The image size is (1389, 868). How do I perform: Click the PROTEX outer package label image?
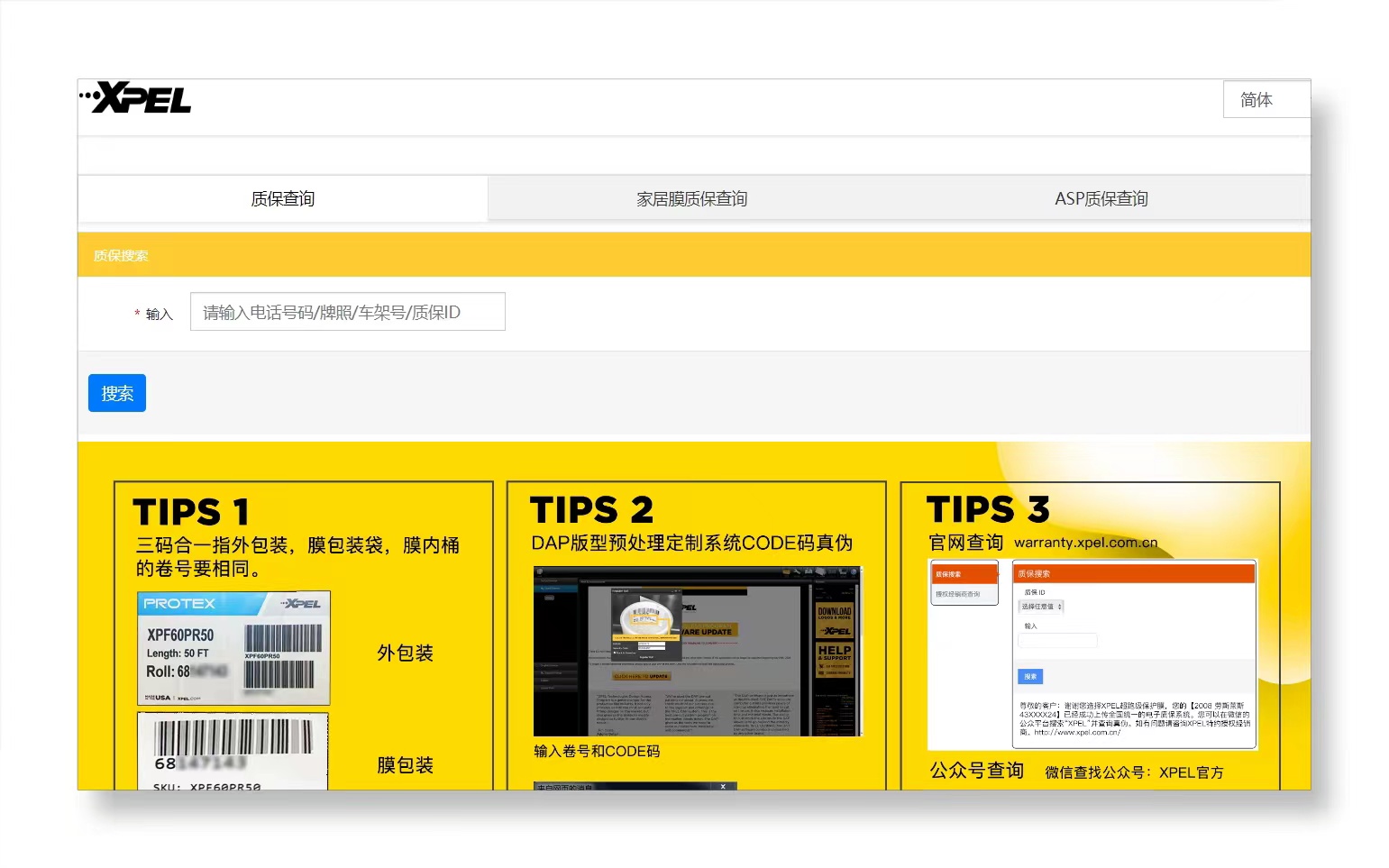click(x=233, y=648)
